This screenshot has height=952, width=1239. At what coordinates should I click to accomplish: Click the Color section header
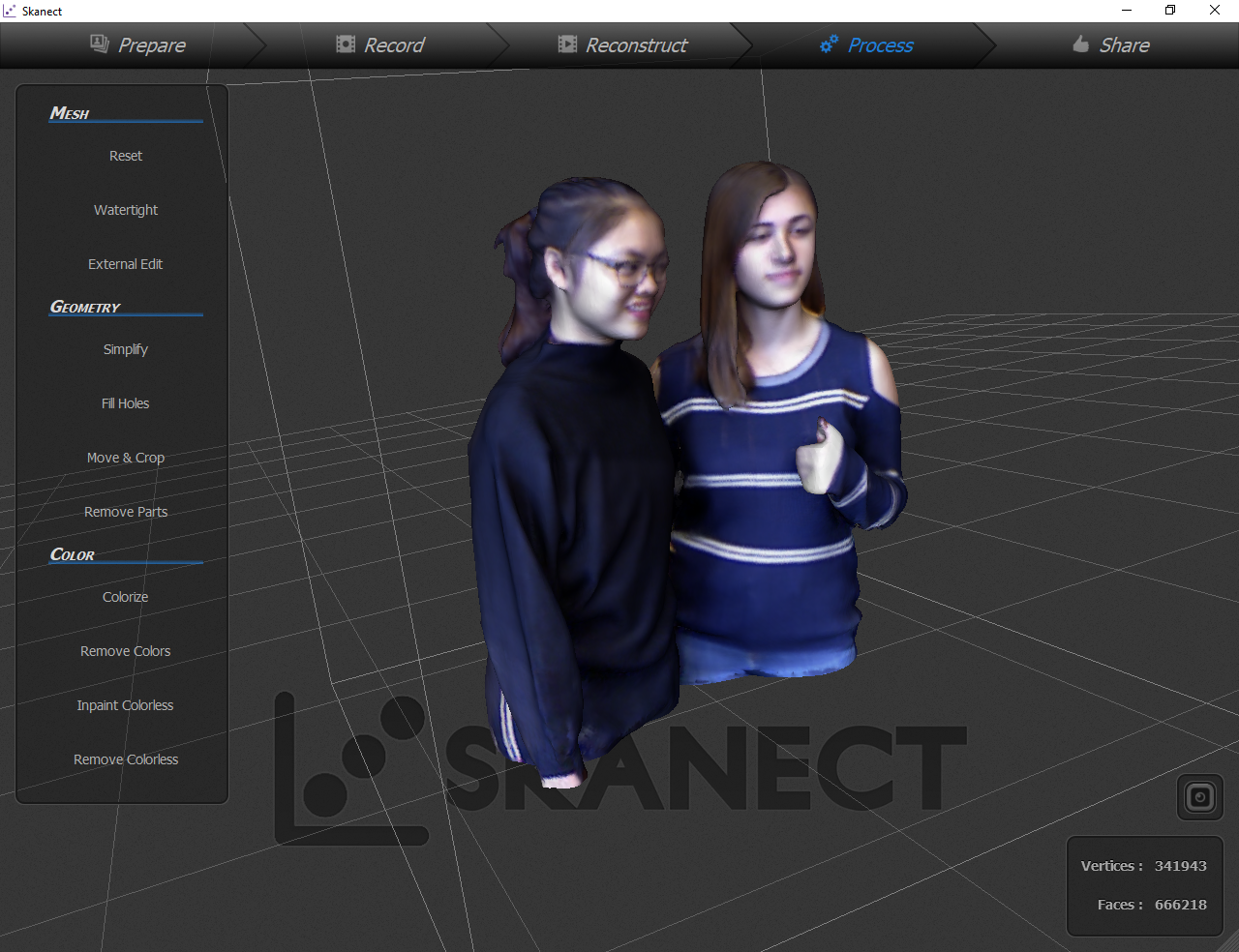coord(73,554)
